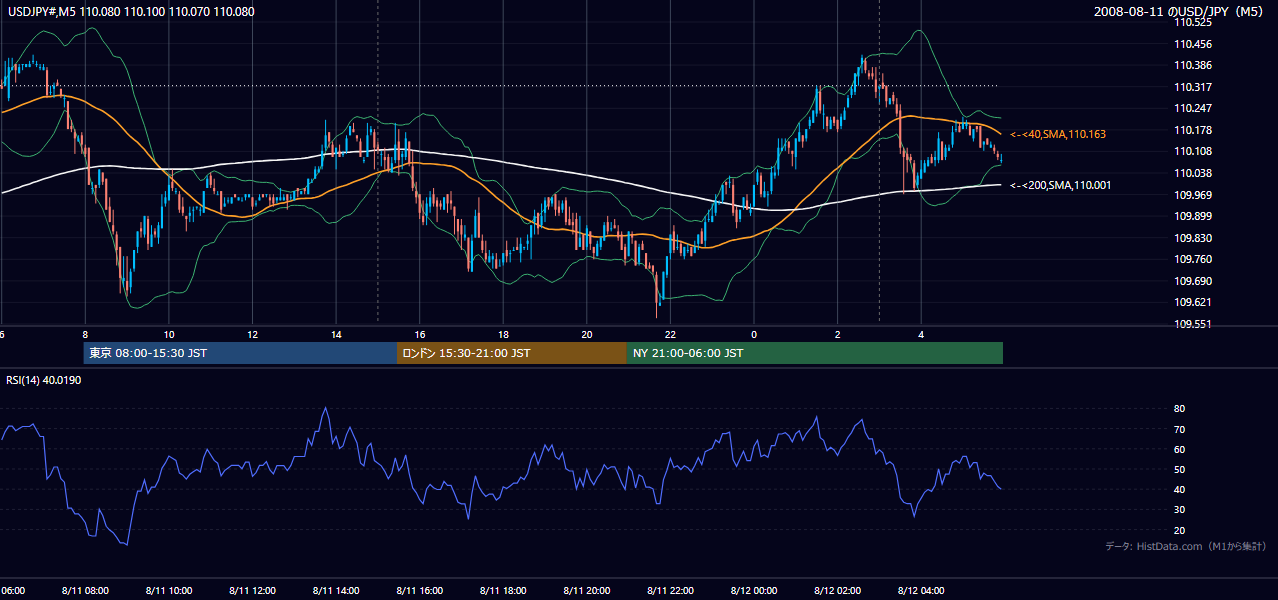Click RSI scale value 50
The image size is (1278, 600).
tap(1179, 469)
